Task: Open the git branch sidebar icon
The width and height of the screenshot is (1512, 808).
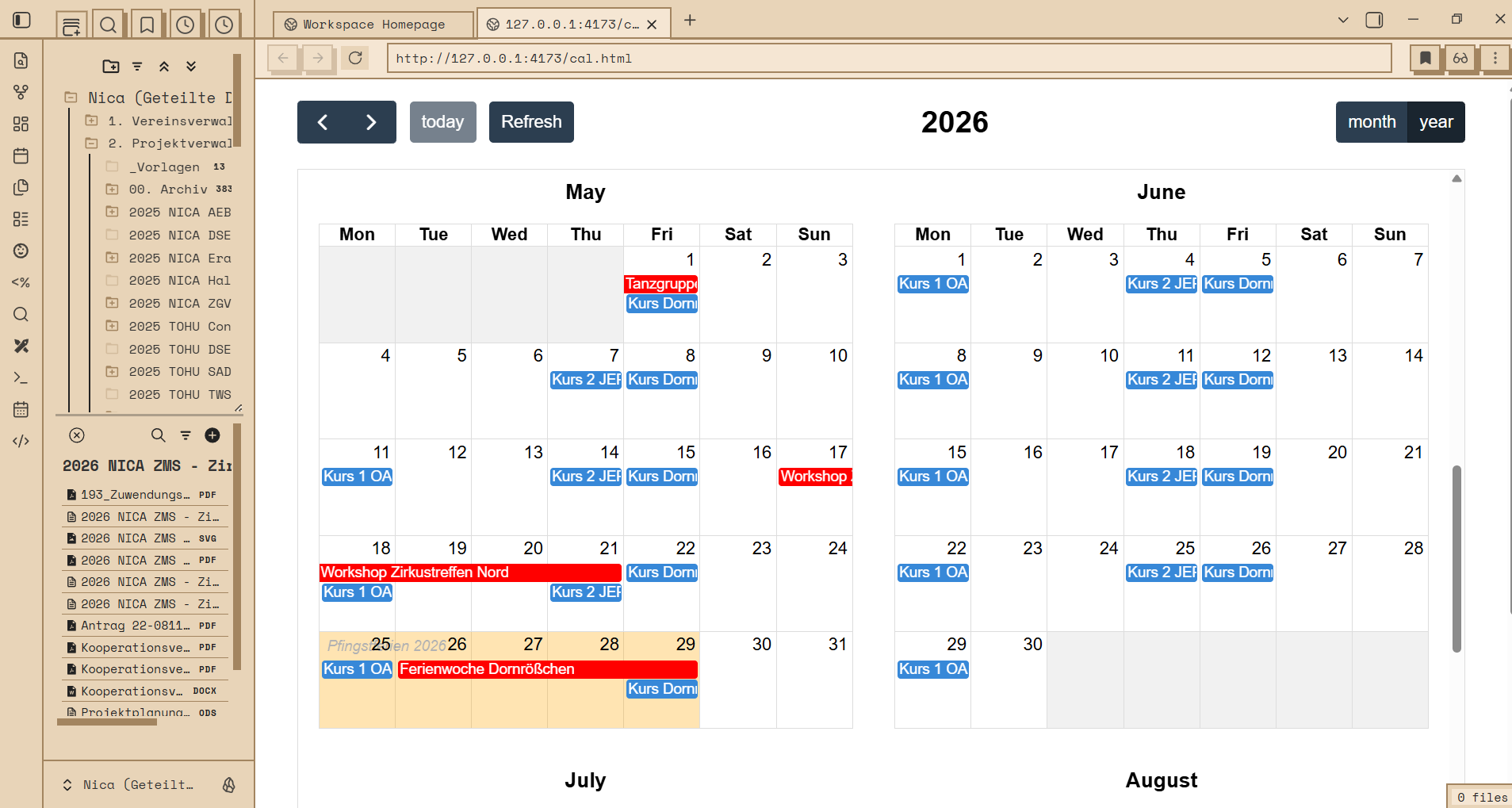Action: tap(21, 92)
